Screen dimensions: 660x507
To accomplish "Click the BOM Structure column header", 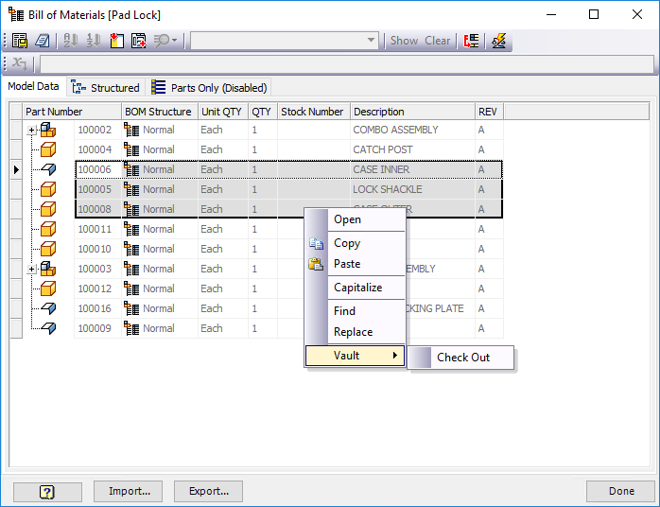I will pos(160,111).
